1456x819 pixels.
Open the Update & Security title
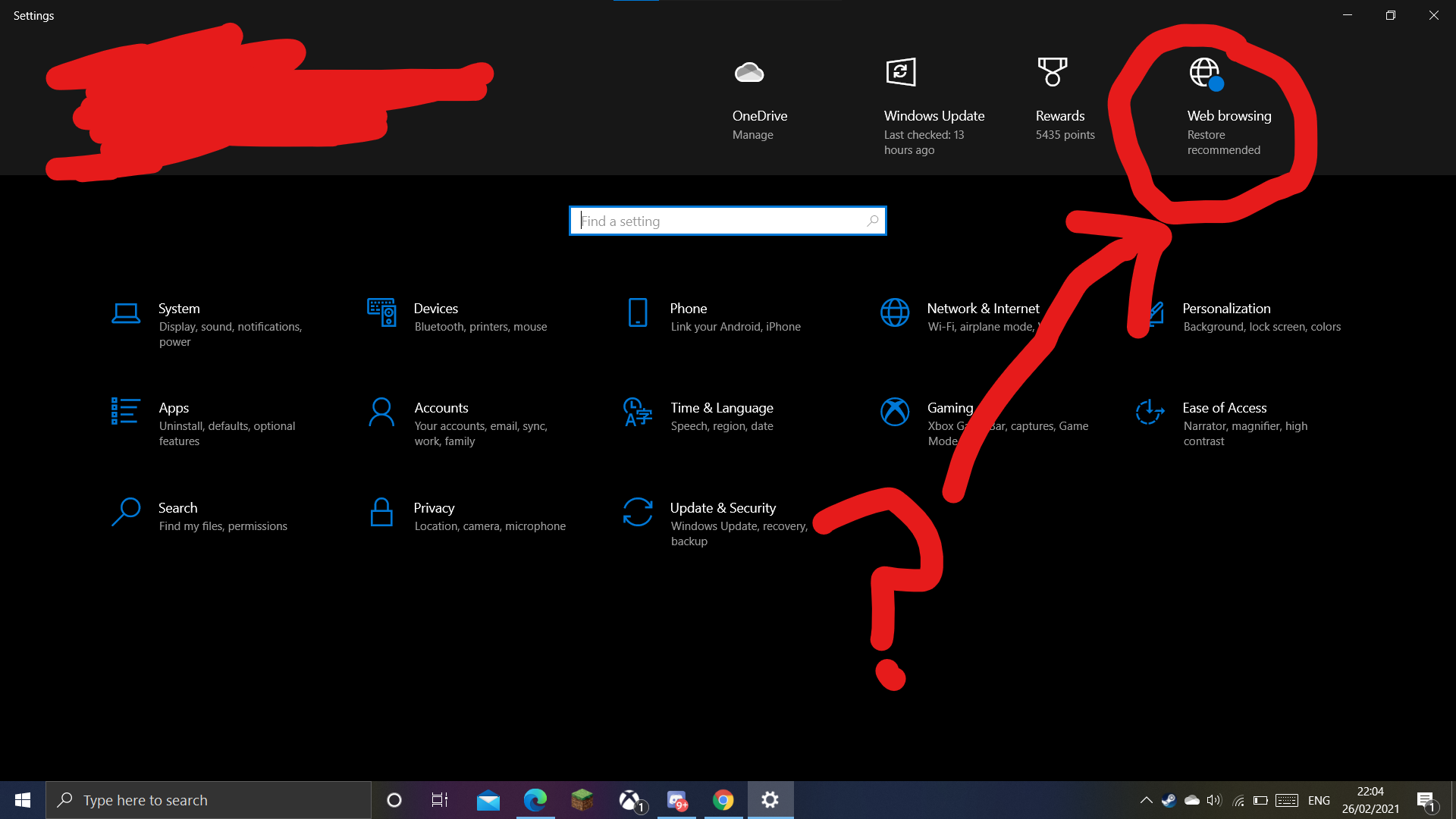coord(723,508)
